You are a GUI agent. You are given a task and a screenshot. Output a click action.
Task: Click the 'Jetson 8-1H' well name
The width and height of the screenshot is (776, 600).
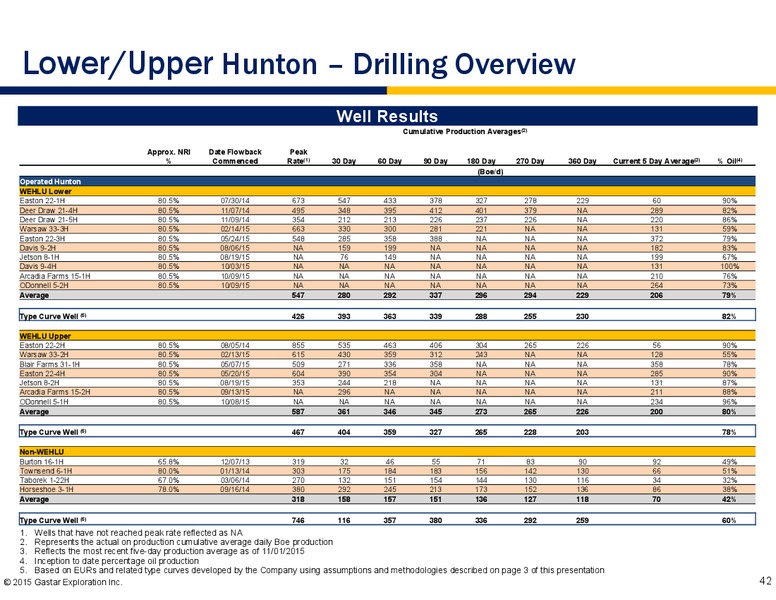(x=39, y=257)
